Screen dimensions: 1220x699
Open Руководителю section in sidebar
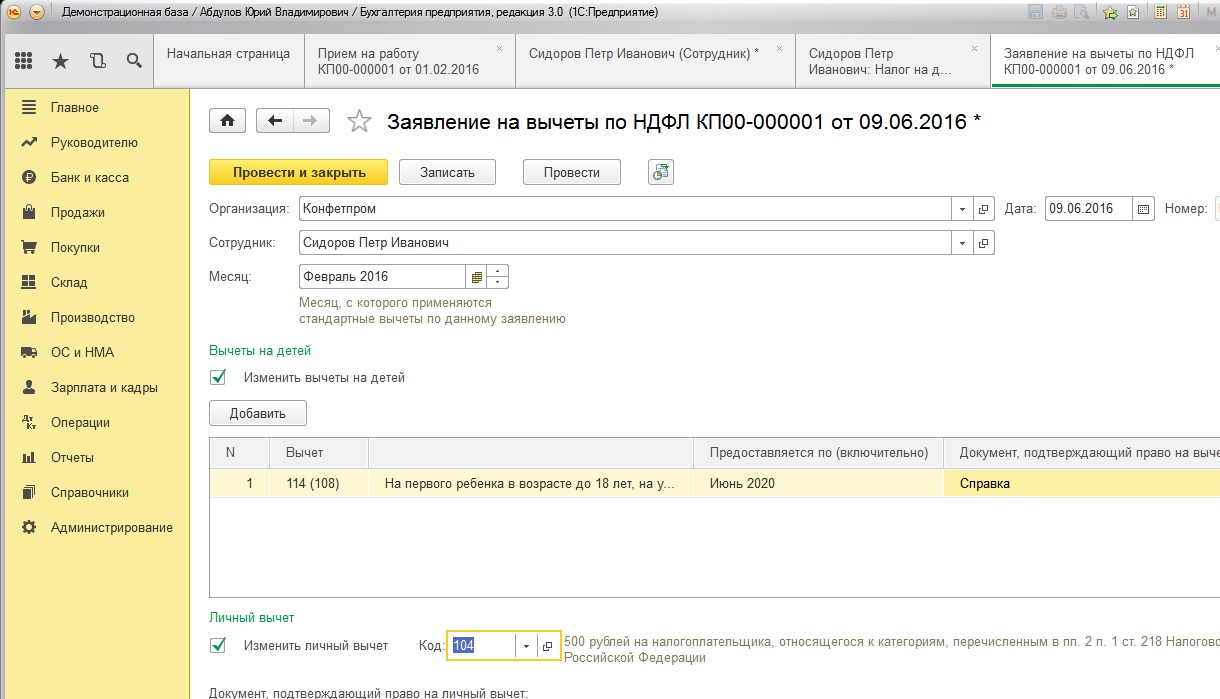tap(94, 142)
